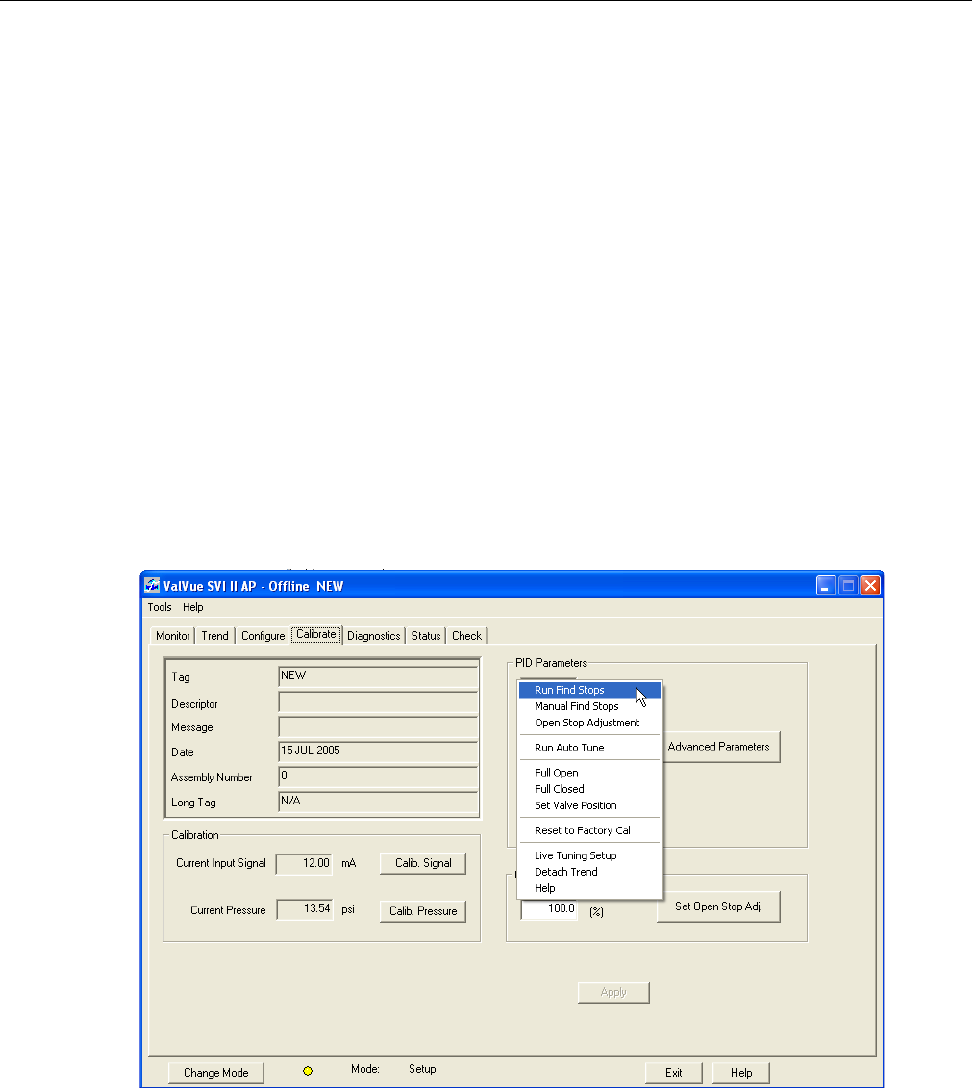The width and height of the screenshot is (972, 1088).
Task: Click the yellow mode status indicator
Action: click(x=308, y=1071)
